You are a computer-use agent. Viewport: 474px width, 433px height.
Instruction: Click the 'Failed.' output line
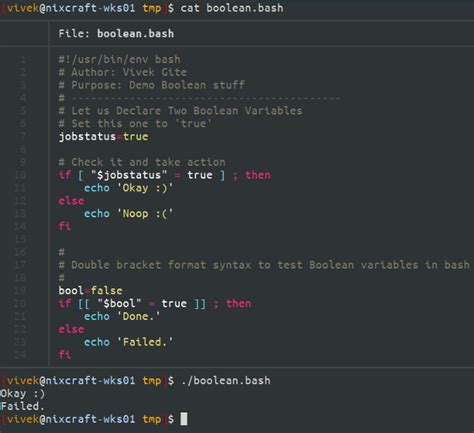(22, 406)
